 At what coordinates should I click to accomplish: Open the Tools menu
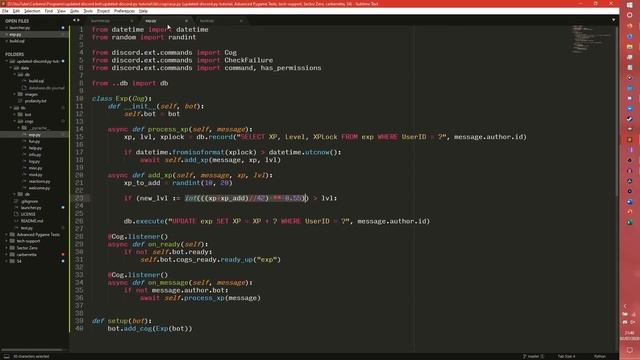(x=88, y=11)
